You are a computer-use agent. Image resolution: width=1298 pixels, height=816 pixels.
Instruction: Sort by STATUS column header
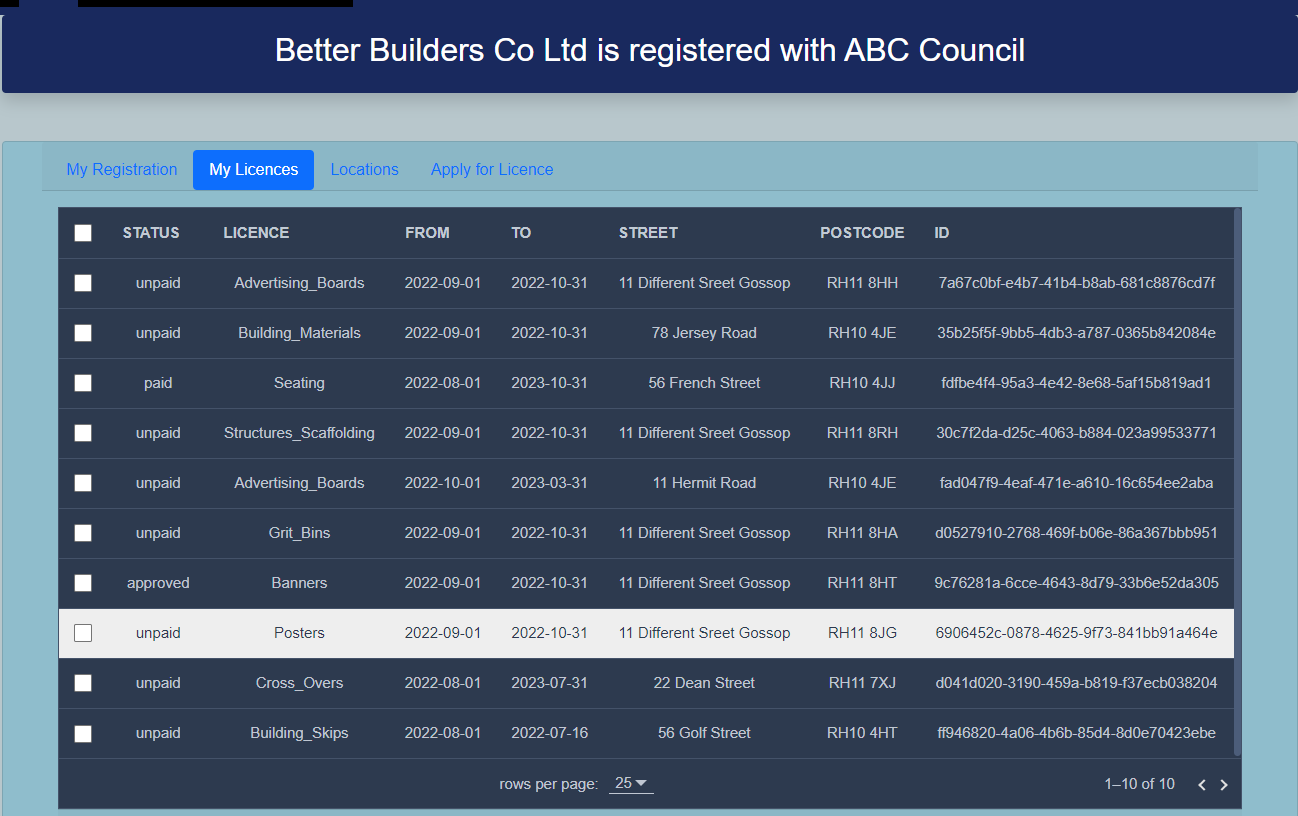(151, 233)
